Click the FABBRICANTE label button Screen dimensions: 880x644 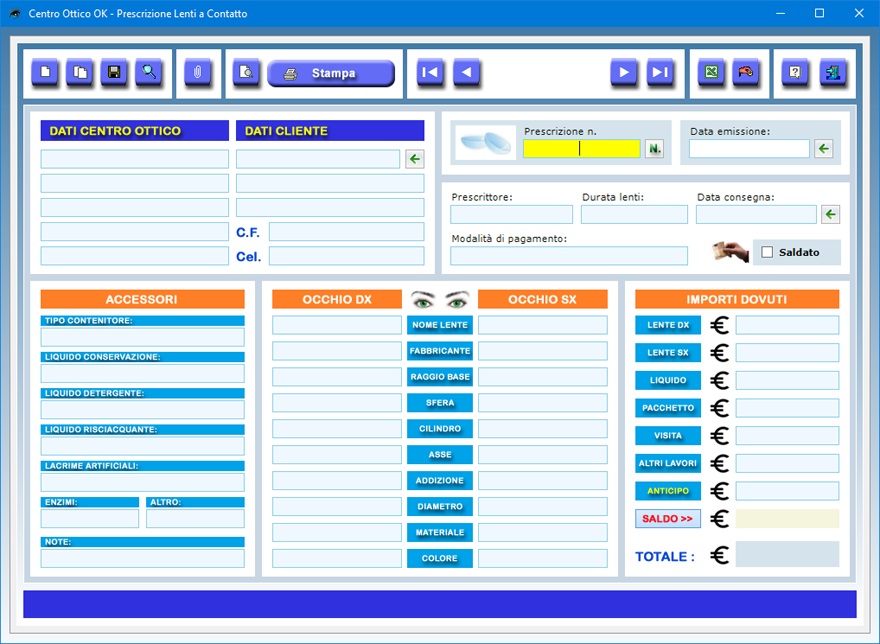[x=439, y=351]
